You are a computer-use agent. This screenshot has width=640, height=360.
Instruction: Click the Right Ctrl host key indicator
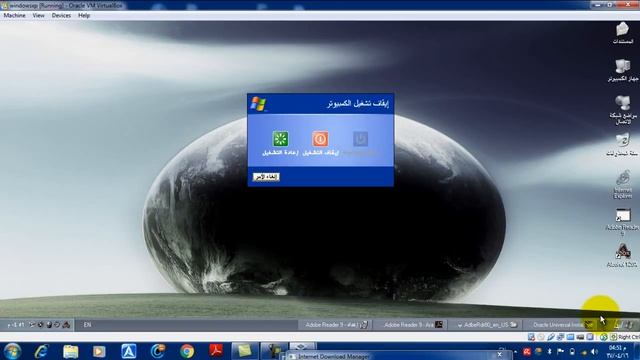coord(628,337)
